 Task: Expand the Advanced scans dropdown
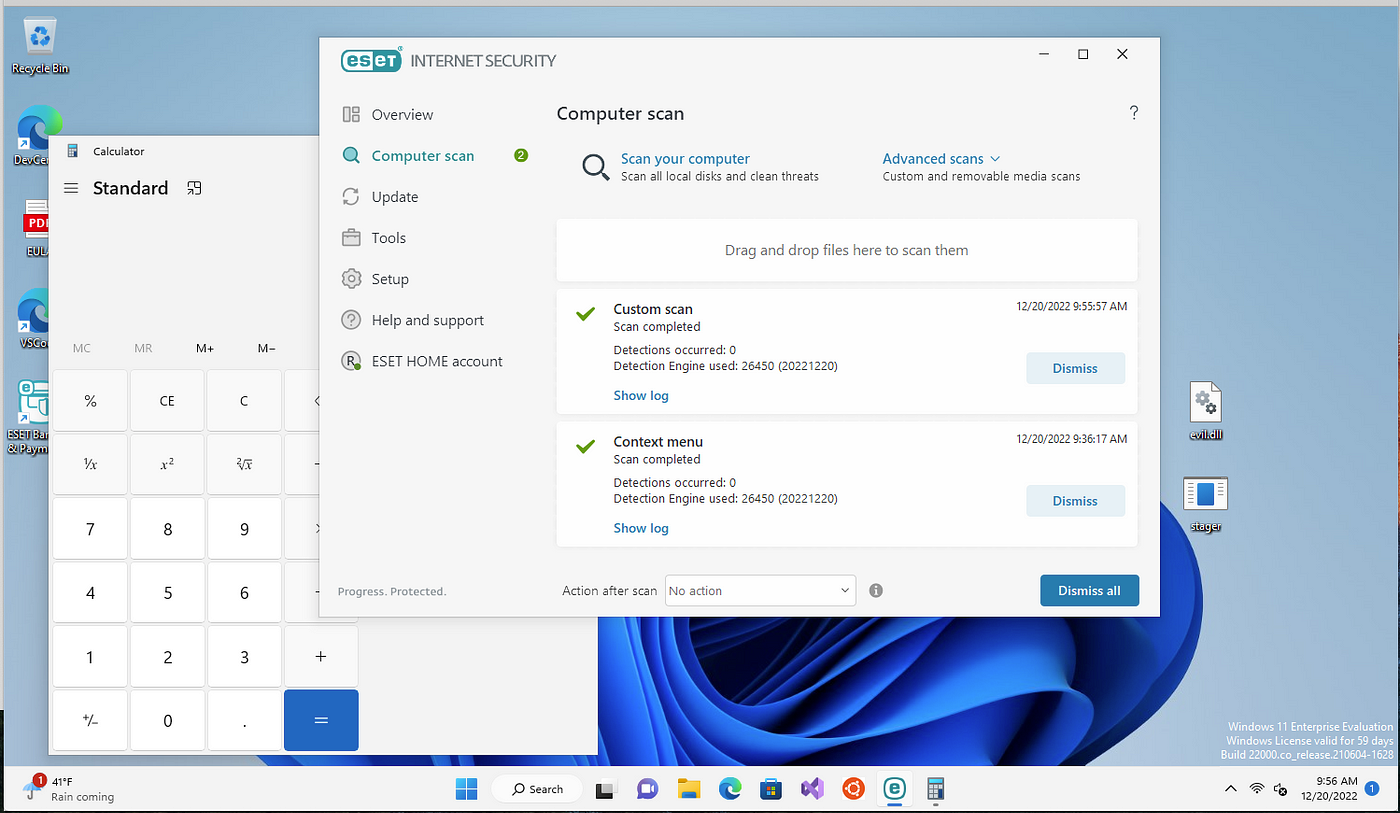pyautogui.click(x=941, y=159)
